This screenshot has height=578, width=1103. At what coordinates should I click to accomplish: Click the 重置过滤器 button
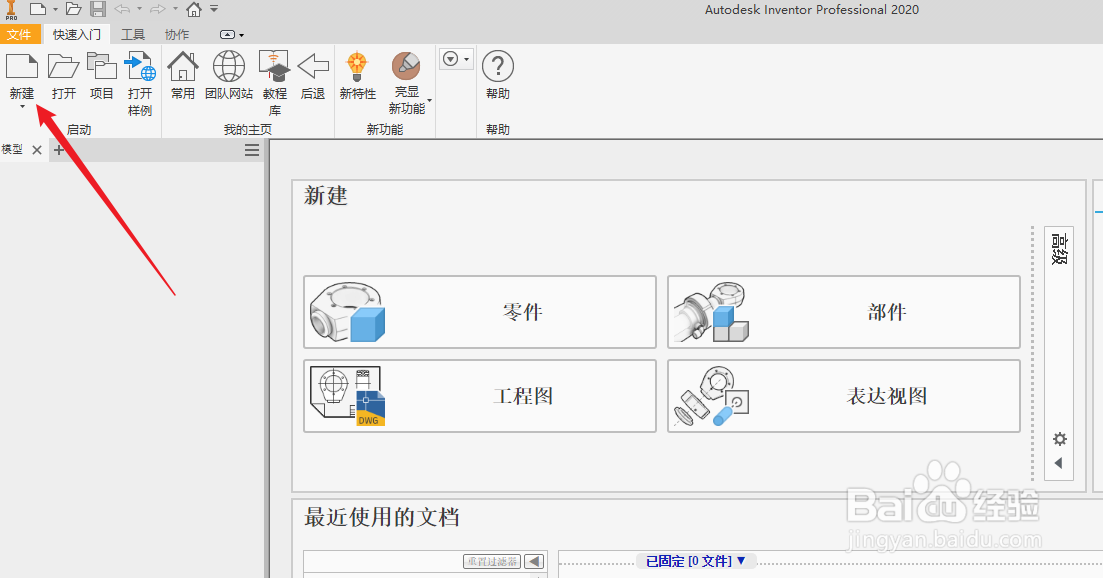click(492, 561)
